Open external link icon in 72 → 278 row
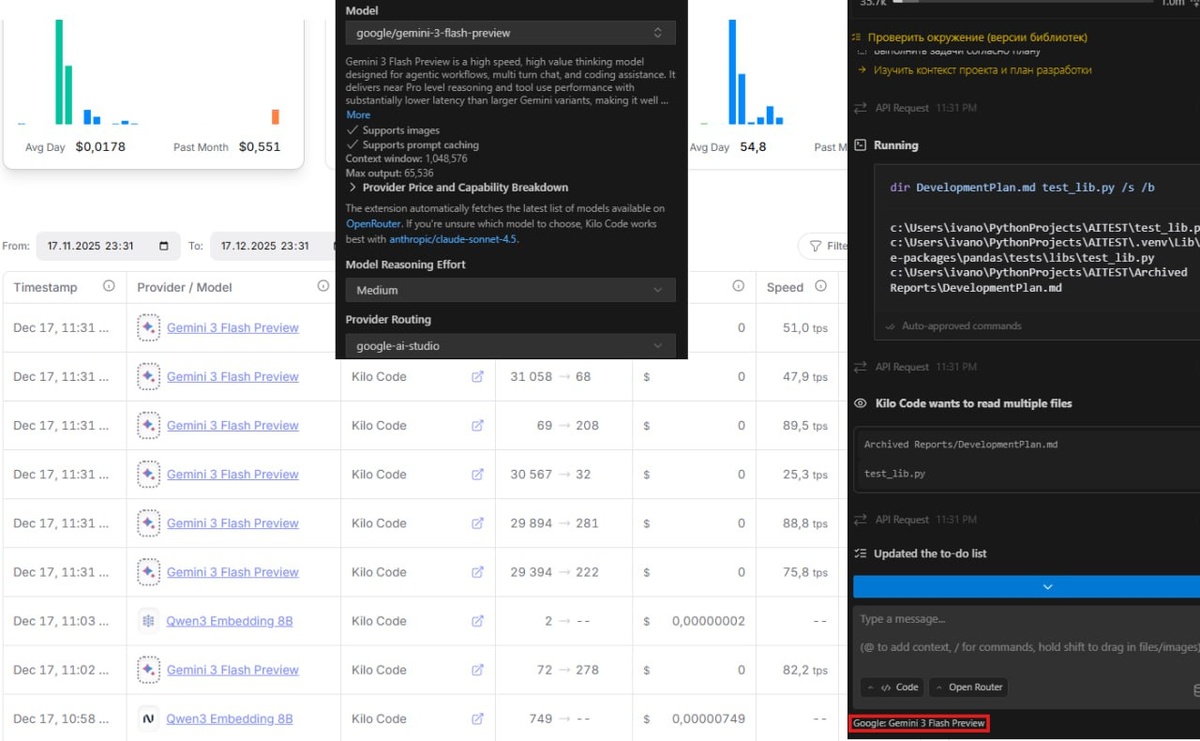1200x741 pixels. point(477,670)
